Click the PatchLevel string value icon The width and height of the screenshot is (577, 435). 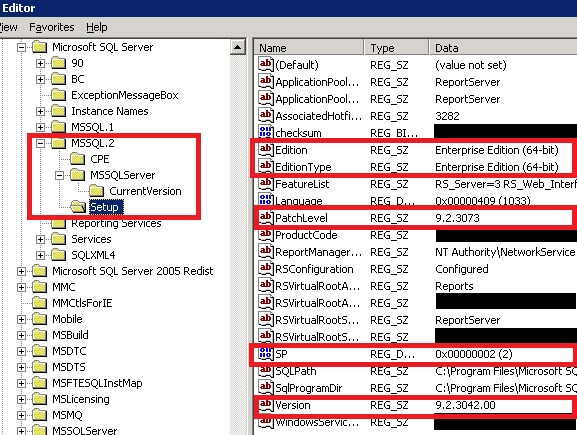tap(266, 217)
